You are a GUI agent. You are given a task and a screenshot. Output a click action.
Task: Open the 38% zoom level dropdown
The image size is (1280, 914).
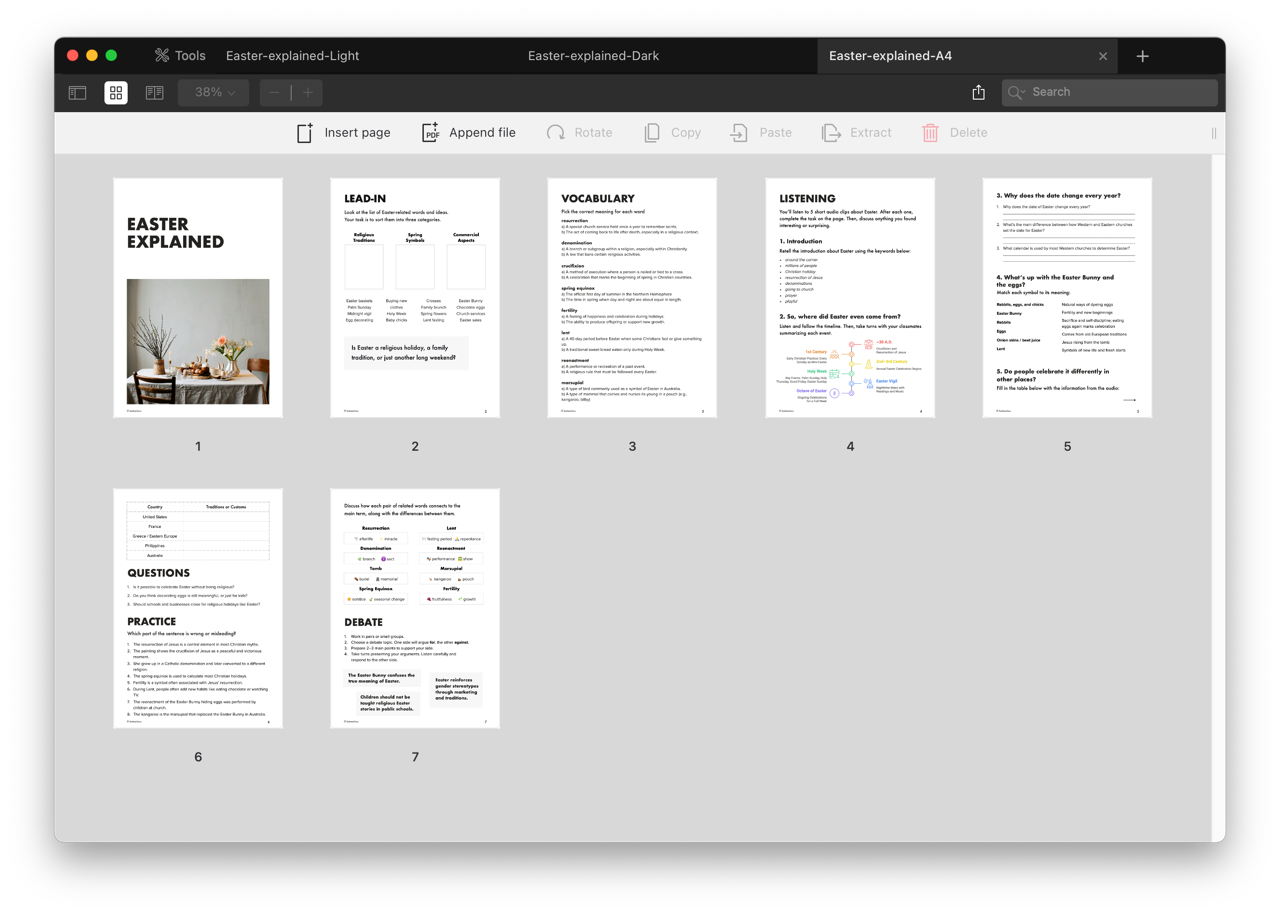point(213,91)
